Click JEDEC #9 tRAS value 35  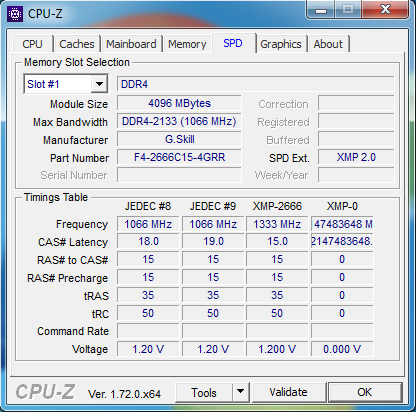coord(213,295)
